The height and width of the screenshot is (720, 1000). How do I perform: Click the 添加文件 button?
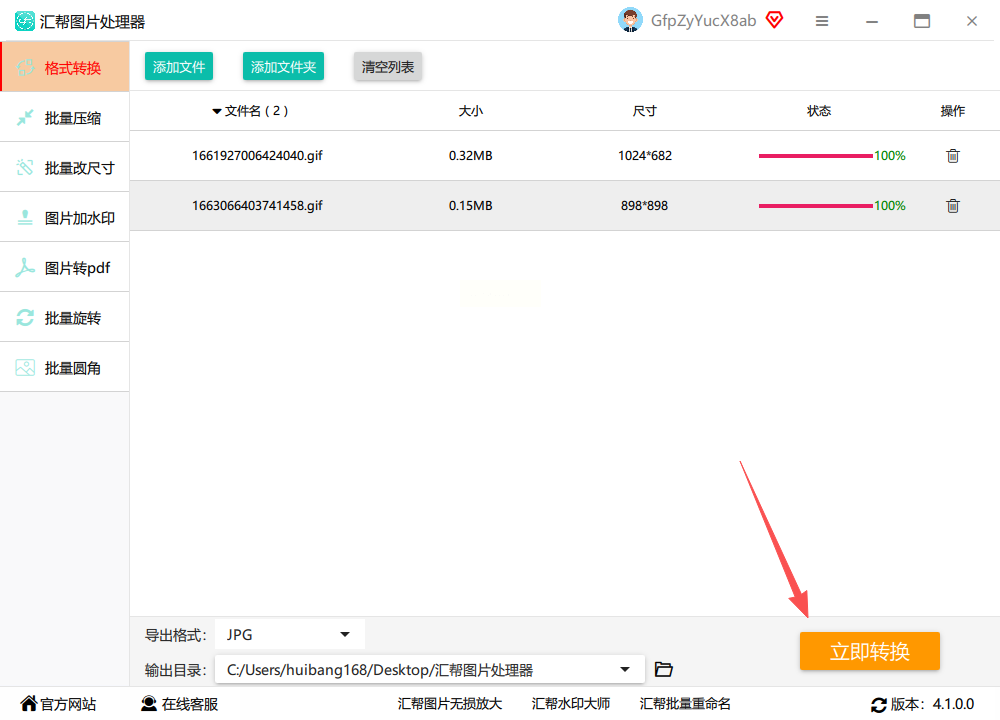[179, 66]
